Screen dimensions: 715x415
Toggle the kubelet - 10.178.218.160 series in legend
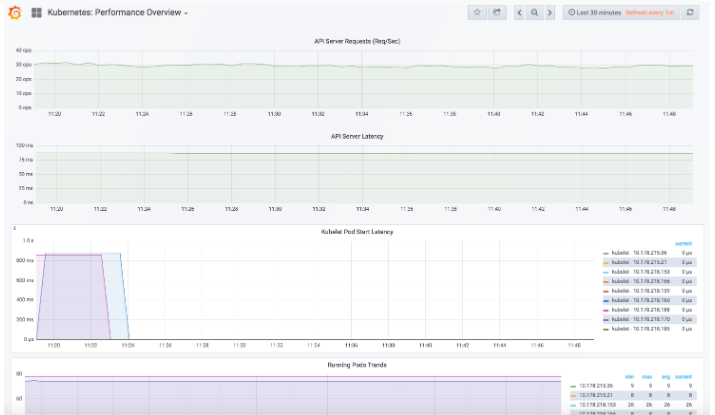tap(641, 300)
